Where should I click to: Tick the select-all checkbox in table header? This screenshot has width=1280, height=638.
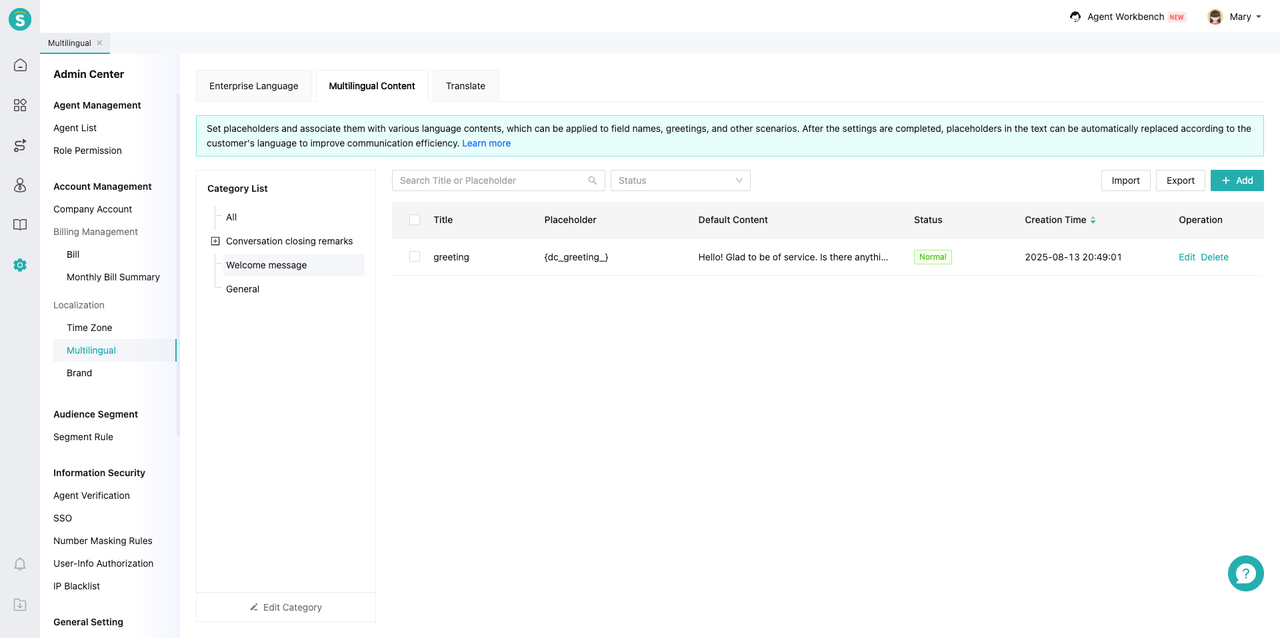(415, 220)
